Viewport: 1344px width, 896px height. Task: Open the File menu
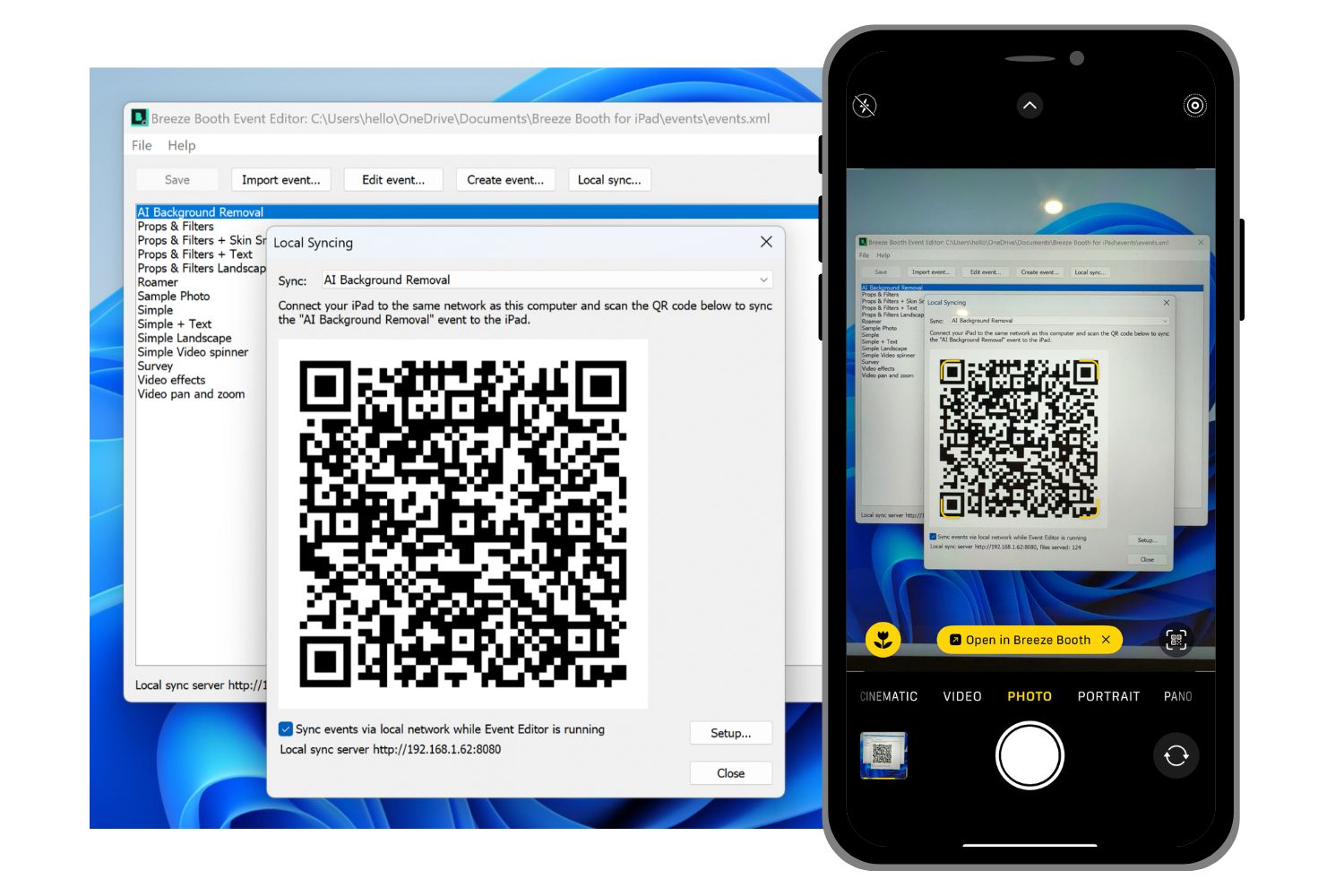click(142, 145)
